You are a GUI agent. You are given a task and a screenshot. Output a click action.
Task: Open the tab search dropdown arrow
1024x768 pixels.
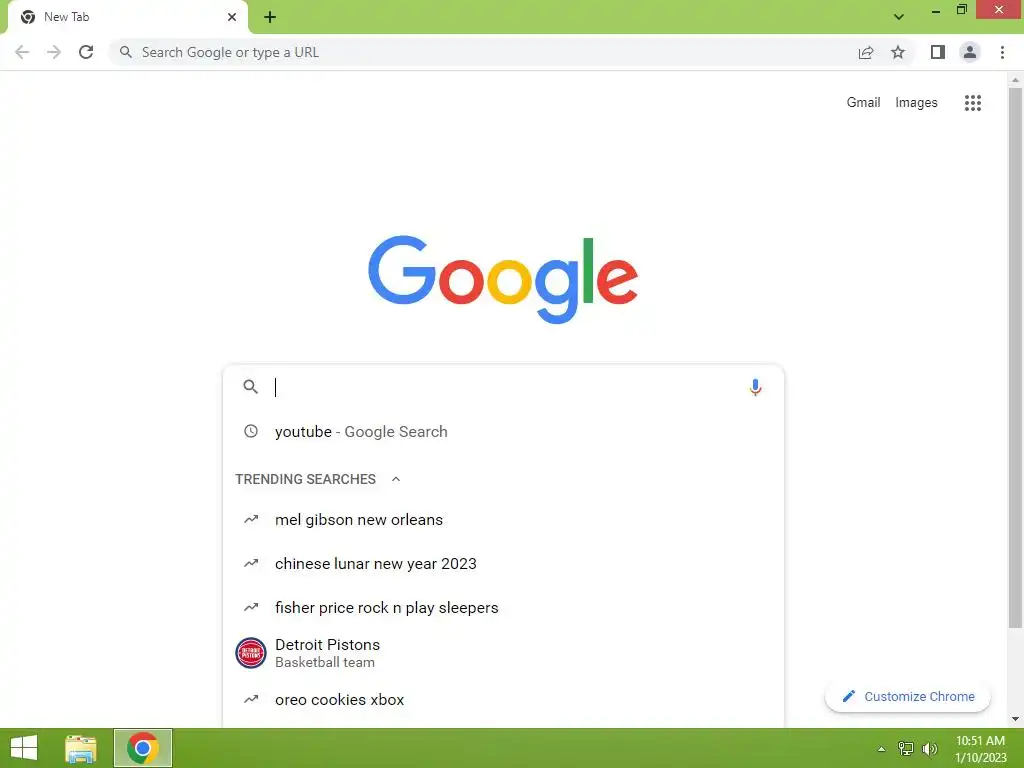point(899,17)
